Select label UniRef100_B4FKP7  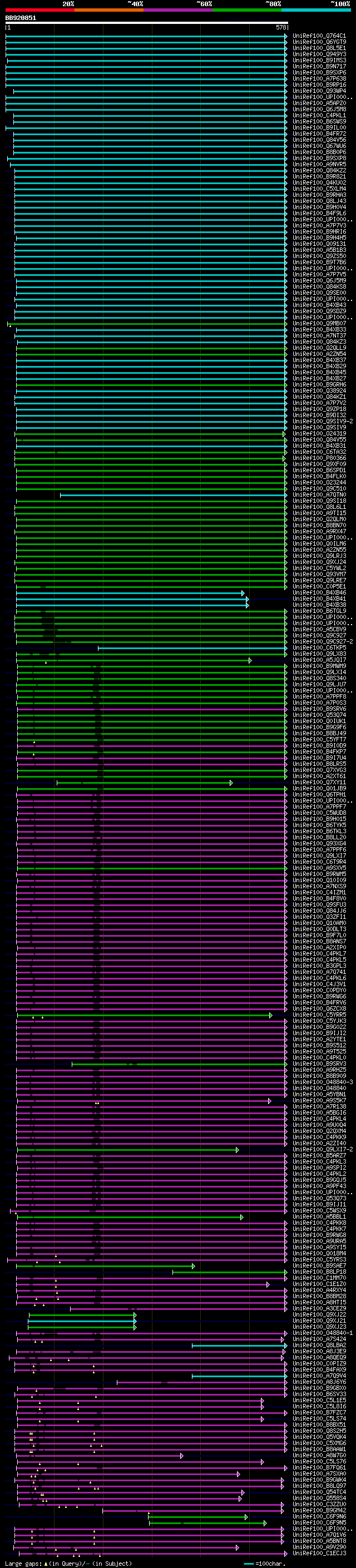point(319,753)
